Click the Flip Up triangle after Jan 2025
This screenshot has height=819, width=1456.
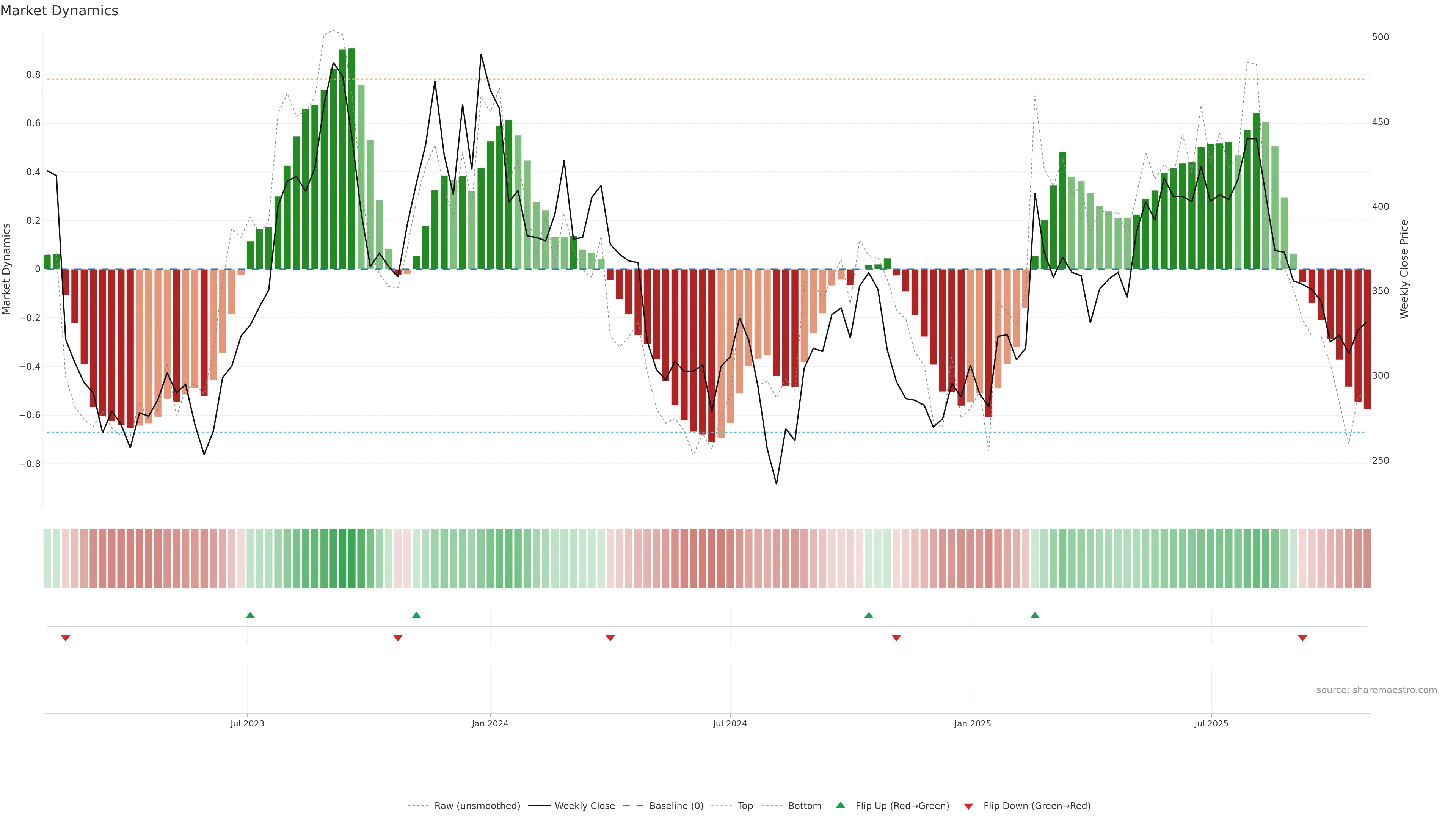pyautogui.click(x=1035, y=615)
